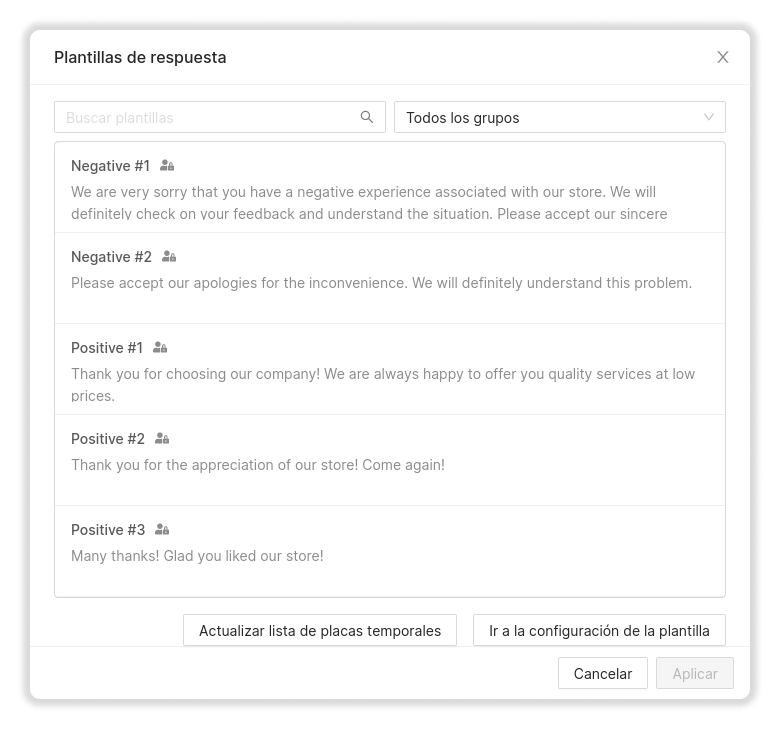Click the Cancelar button
The image size is (780, 729).
coord(602,674)
